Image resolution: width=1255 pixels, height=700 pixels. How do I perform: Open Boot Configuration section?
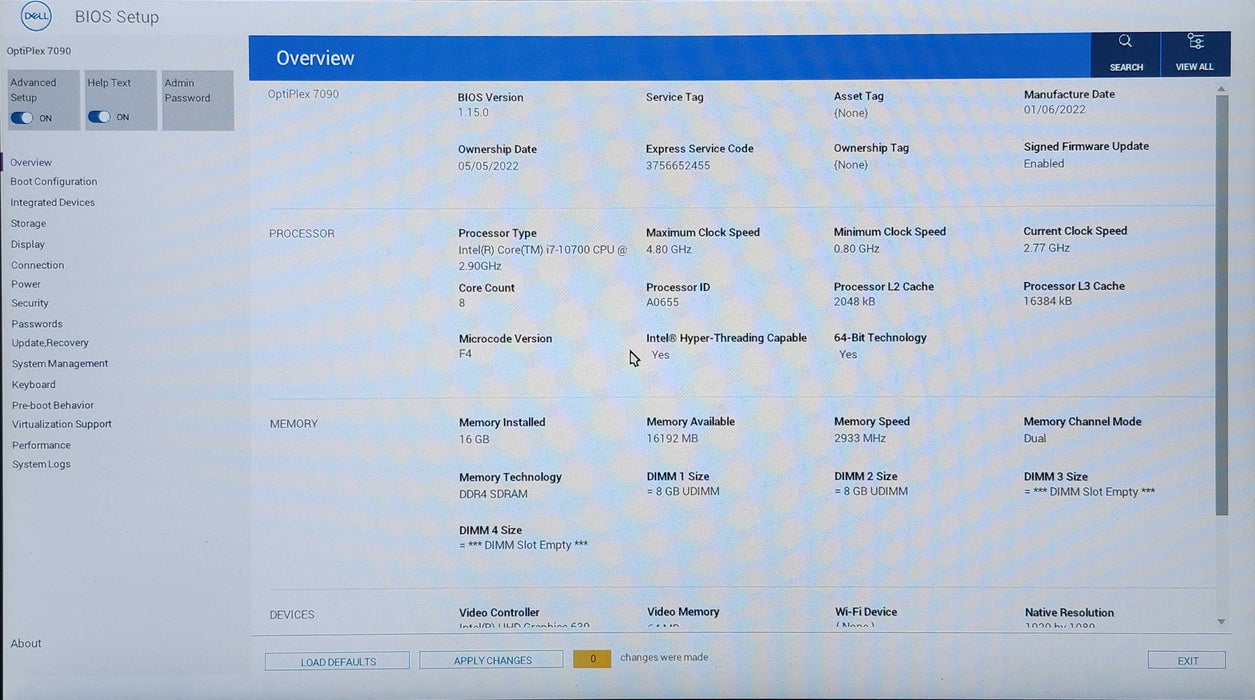pyautogui.click(x=54, y=182)
